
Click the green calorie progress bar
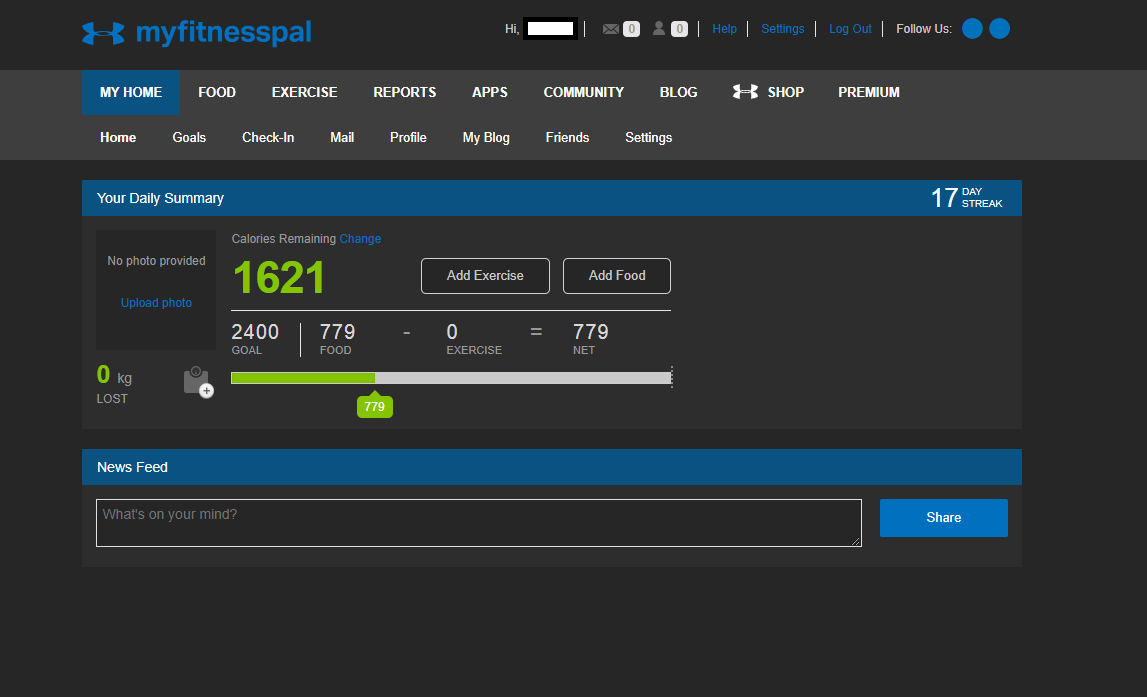tap(303, 378)
